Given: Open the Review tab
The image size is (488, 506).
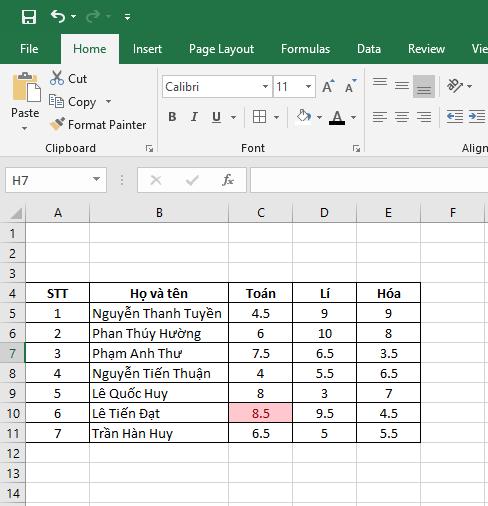Looking at the screenshot, I should coord(426,49).
